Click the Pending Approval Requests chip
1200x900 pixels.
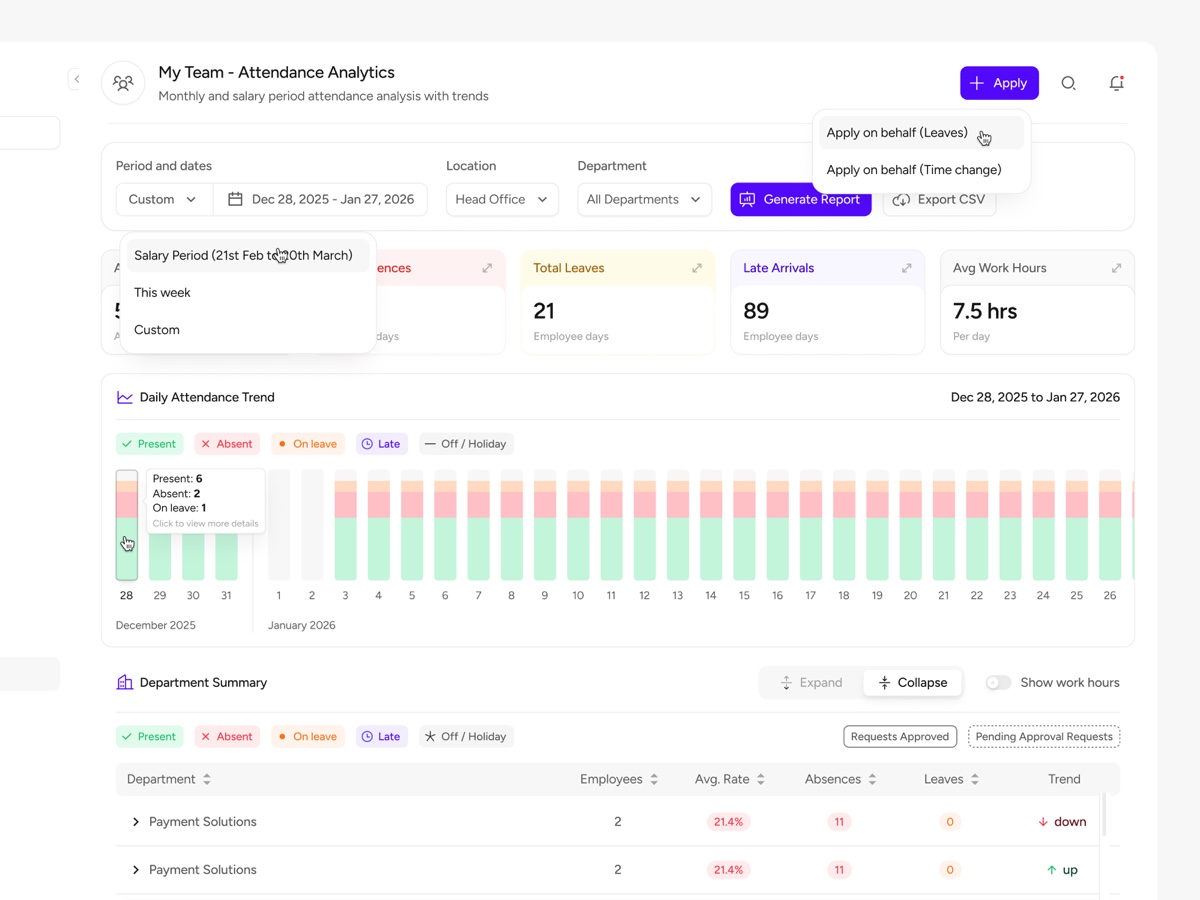coord(1044,736)
